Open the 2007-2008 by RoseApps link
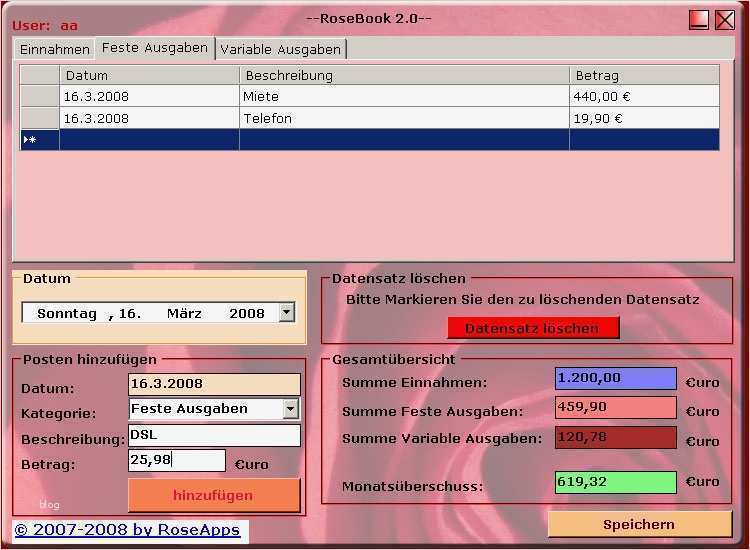This screenshot has width=750, height=550. coord(127,530)
